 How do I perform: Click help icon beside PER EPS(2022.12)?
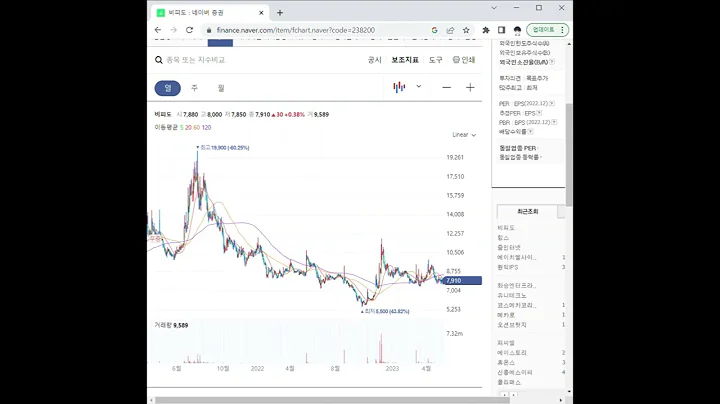tap(552, 104)
